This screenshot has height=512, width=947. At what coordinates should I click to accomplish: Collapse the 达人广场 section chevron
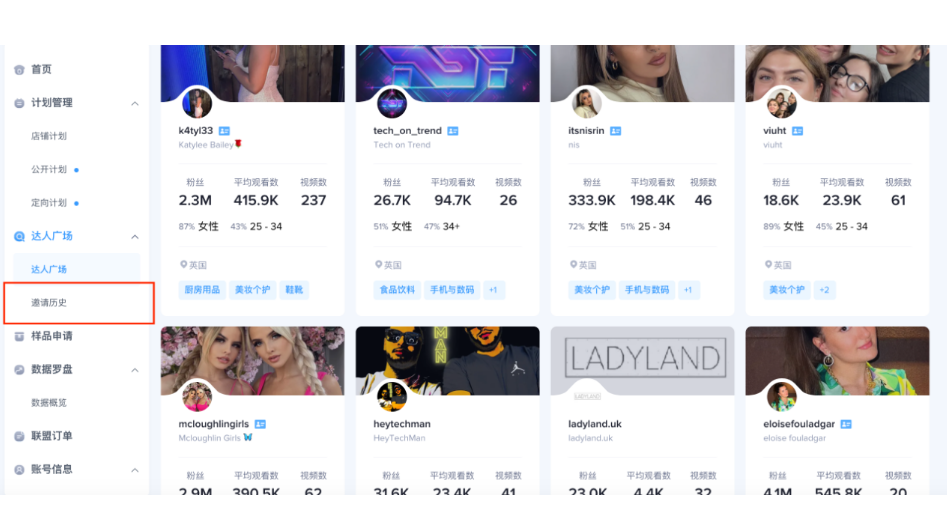(135, 237)
